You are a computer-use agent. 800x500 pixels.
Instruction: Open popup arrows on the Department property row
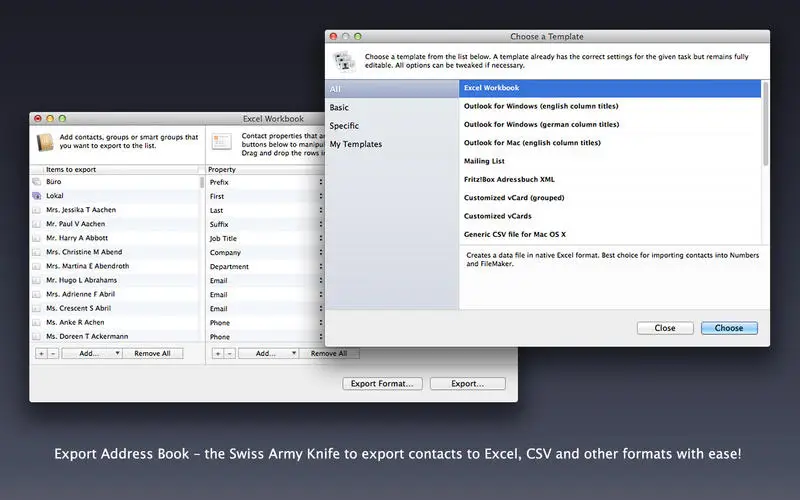320,266
